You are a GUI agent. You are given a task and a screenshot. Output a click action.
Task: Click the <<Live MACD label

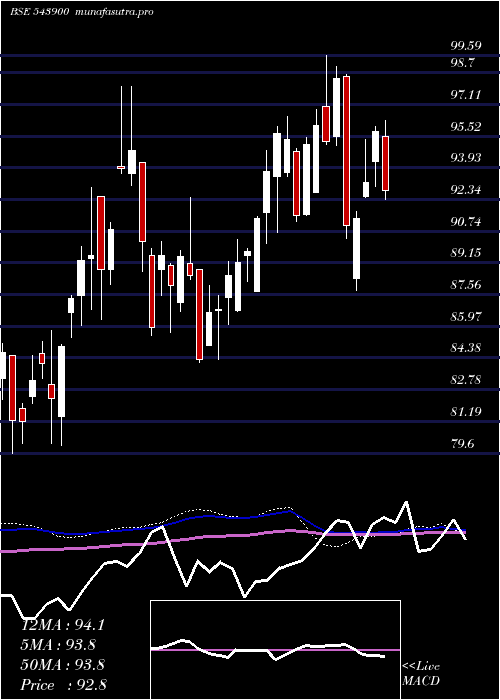point(421,673)
